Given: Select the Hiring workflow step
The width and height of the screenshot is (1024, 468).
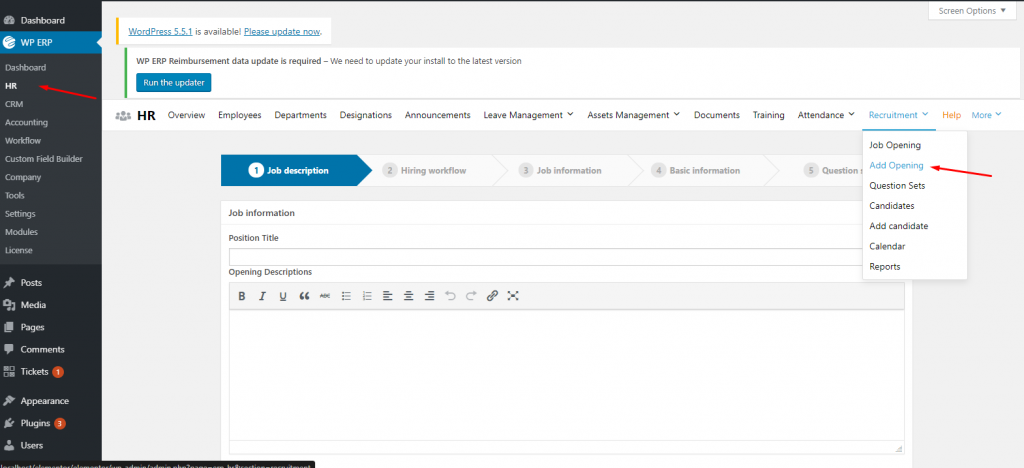Looking at the screenshot, I should (x=424, y=170).
